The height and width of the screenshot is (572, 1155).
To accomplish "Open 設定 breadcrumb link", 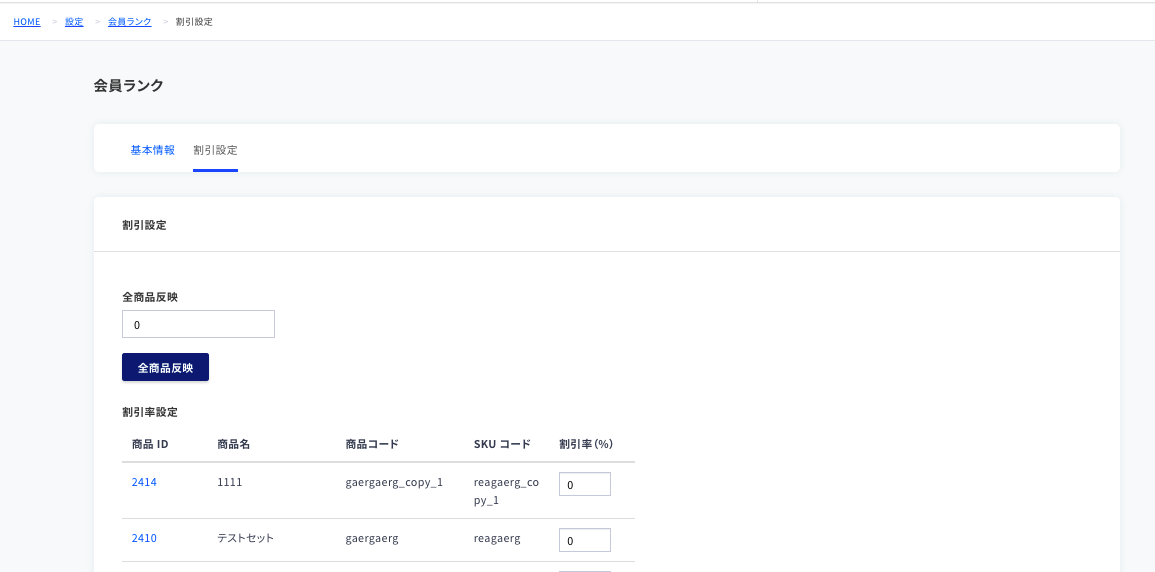I will tap(74, 22).
